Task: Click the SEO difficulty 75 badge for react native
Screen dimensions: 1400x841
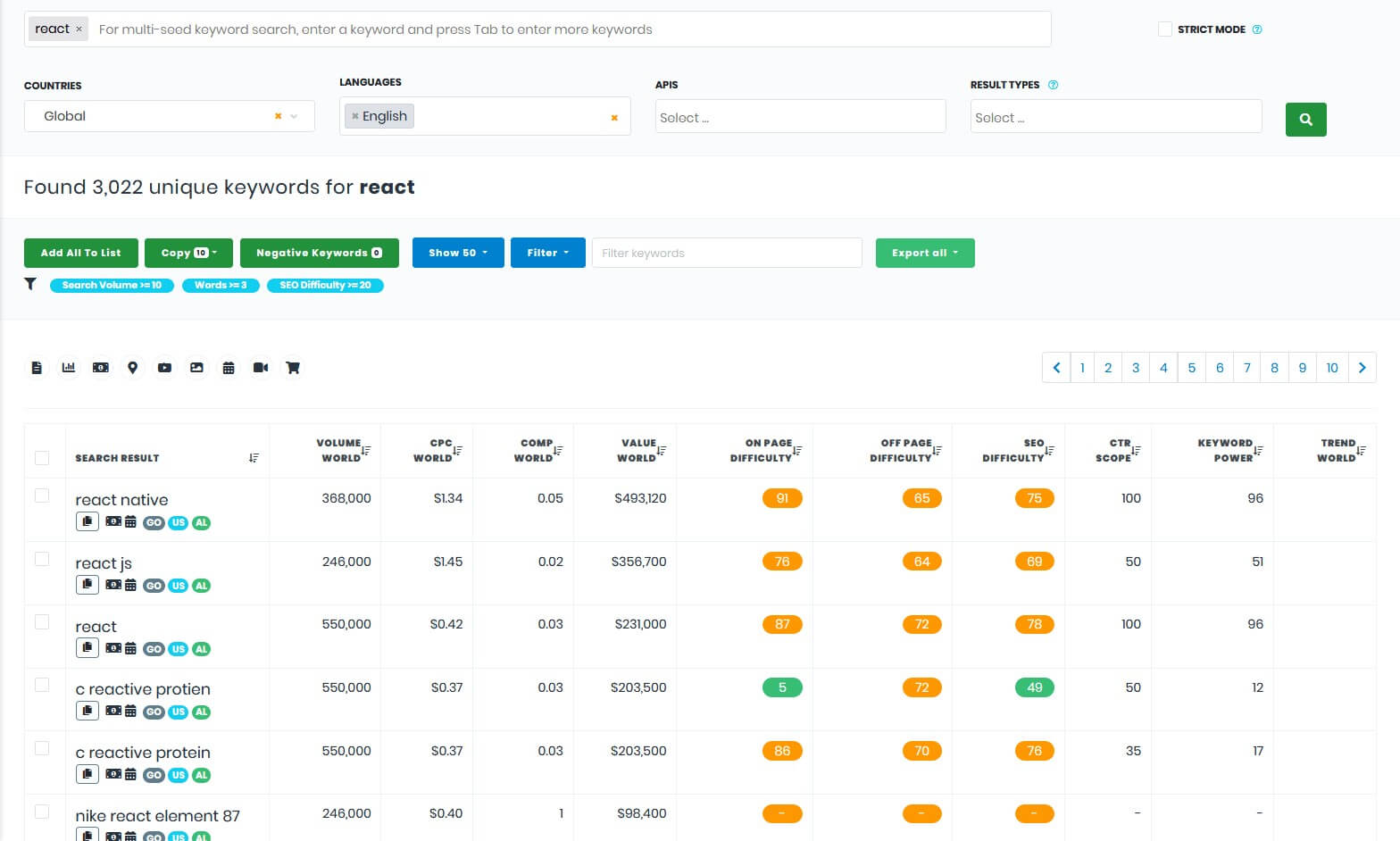Action: pyautogui.click(x=1034, y=498)
